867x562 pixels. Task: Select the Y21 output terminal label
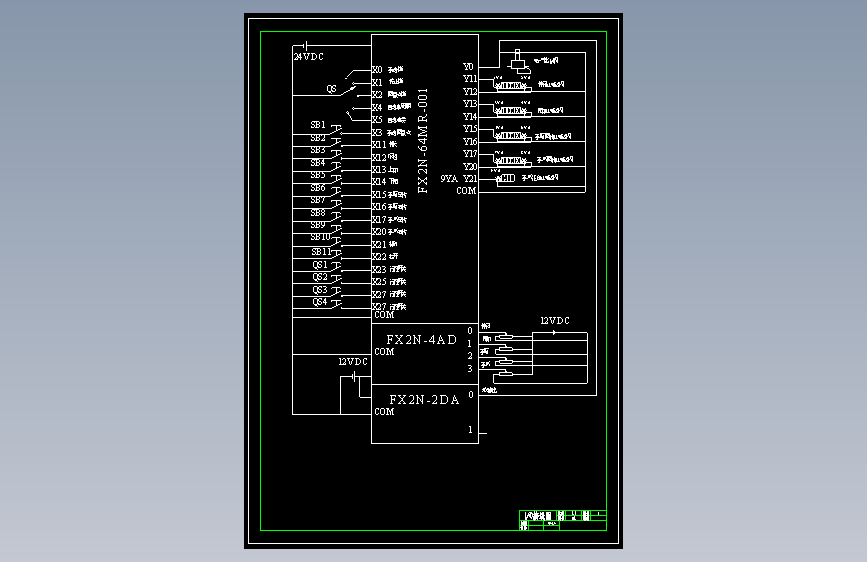[x=470, y=179]
